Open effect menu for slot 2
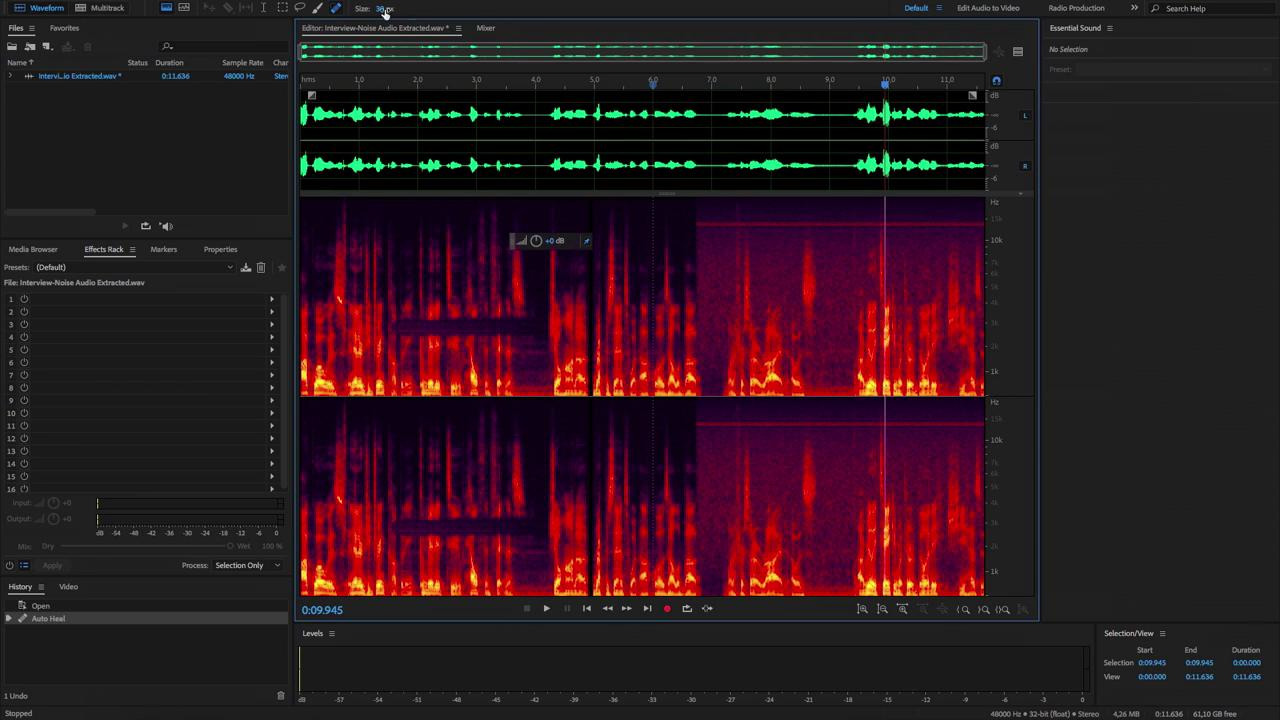 click(x=272, y=312)
